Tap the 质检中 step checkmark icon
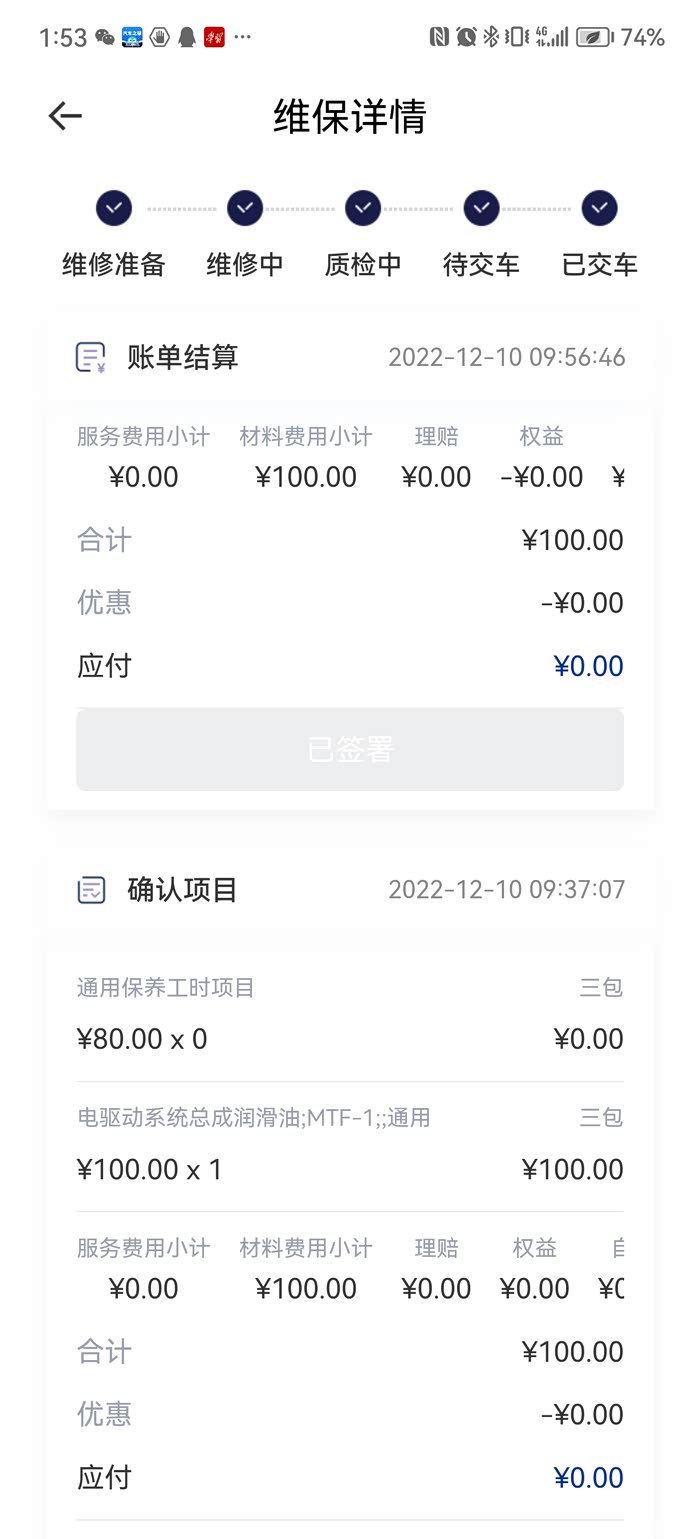Viewport: 700px width, 1539px height. pyautogui.click(x=363, y=208)
